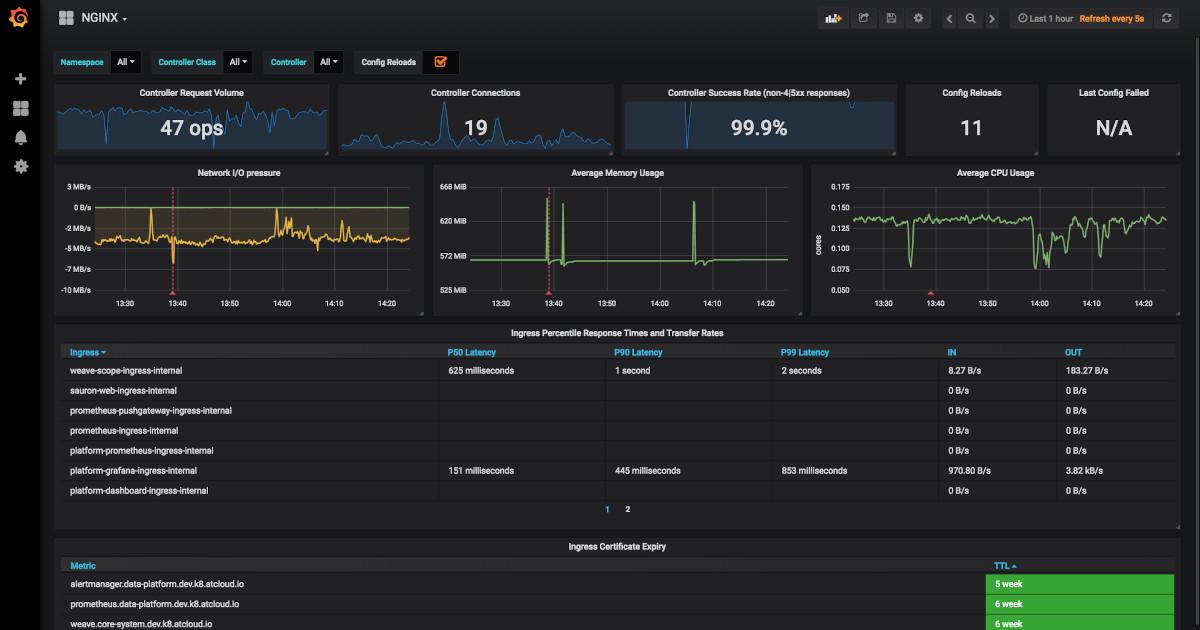1200x630 pixels.
Task: Click platform-dashboard-ingress-internal row name
Action: pyautogui.click(x=139, y=491)
